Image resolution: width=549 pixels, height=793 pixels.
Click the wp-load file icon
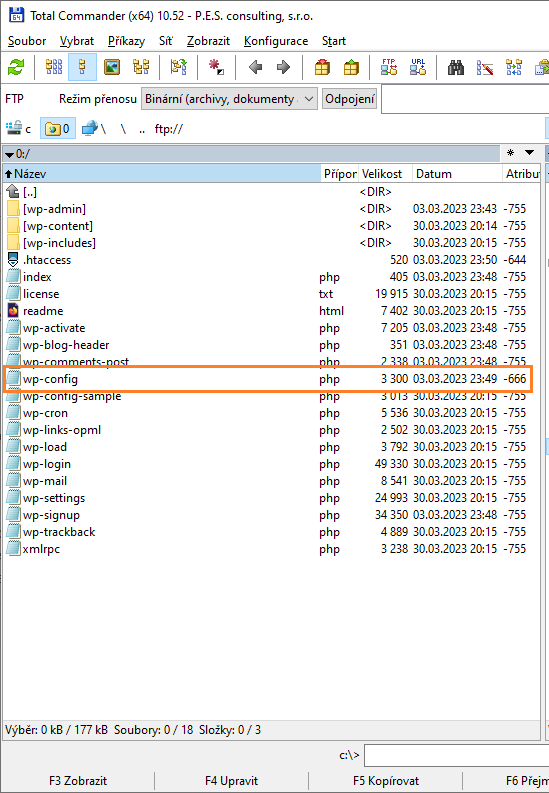click(13, 447)
